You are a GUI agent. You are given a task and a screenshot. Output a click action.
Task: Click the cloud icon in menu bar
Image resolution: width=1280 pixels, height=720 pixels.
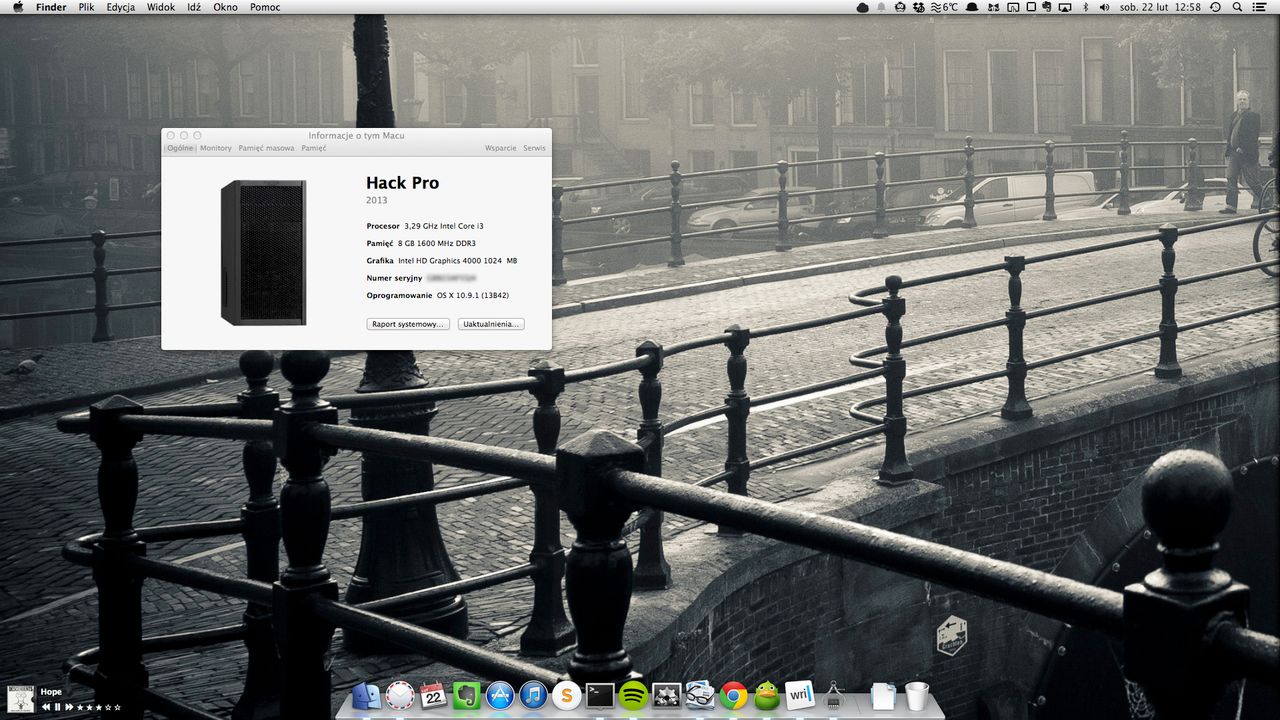tap(862, 7)
